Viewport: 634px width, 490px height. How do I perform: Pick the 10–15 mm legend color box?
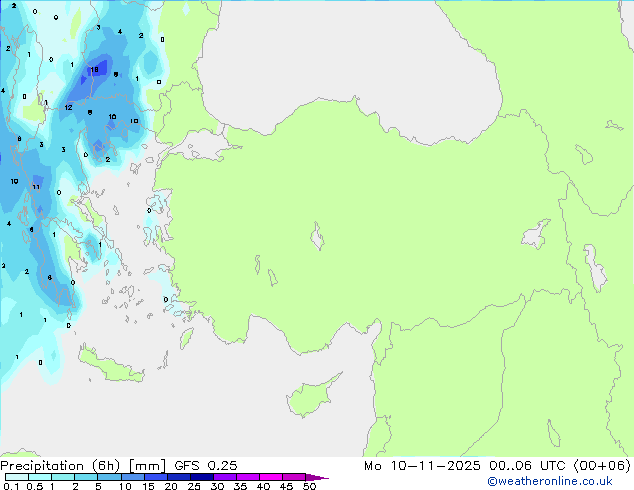[x=132, y=477]
